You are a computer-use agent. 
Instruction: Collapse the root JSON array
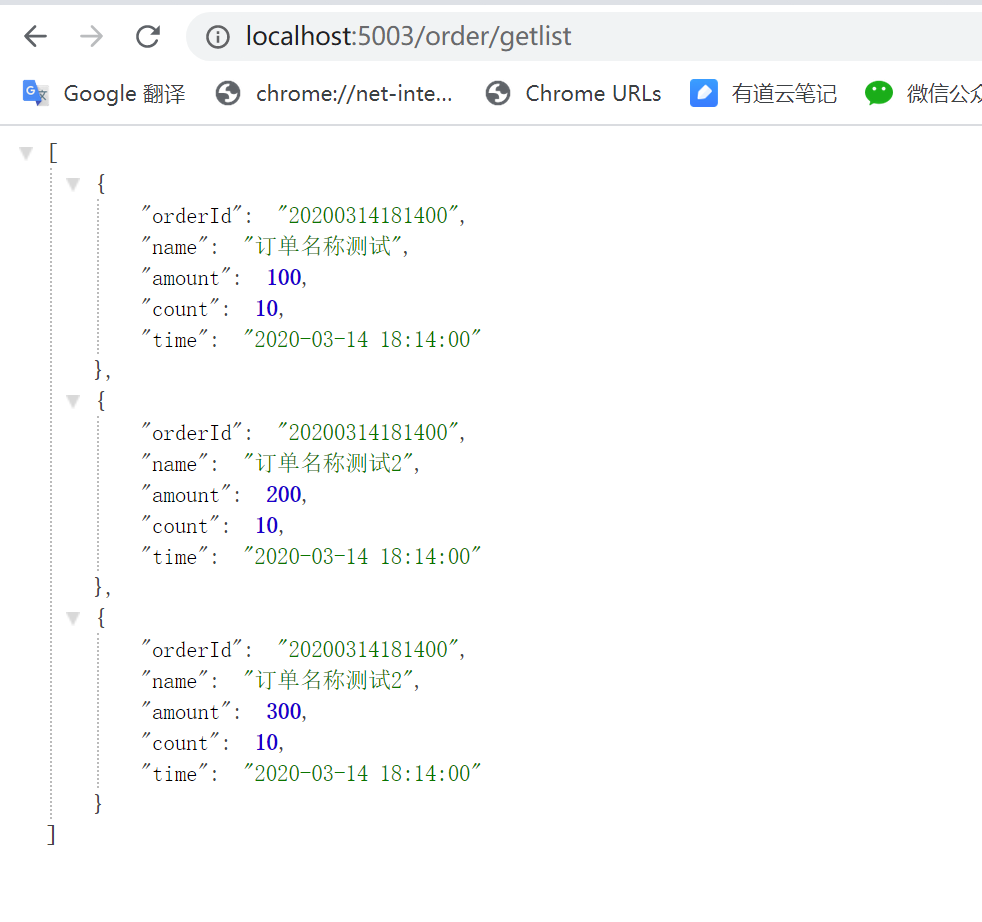tap(24, 152)
